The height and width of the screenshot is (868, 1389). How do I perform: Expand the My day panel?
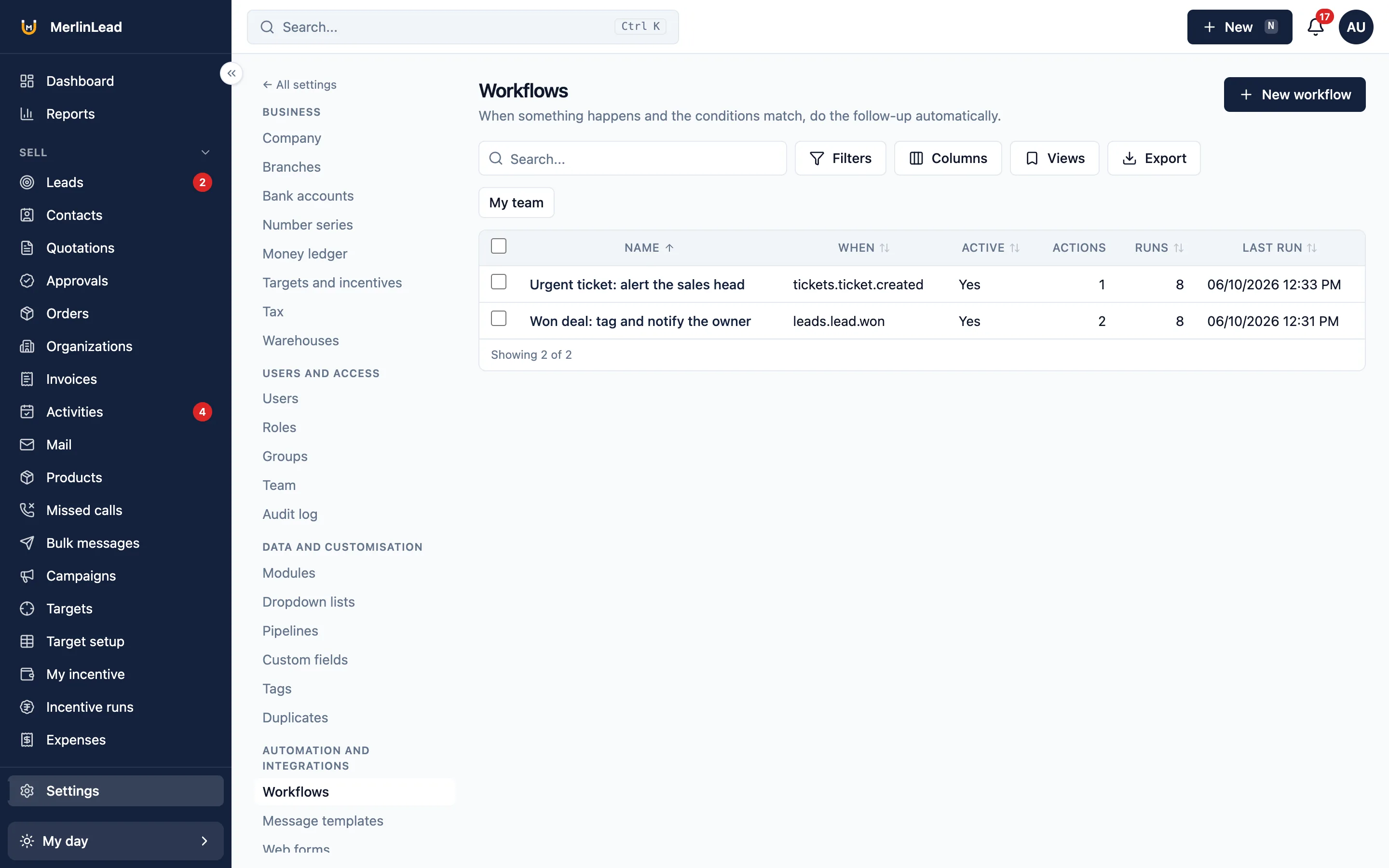(115, 841)
